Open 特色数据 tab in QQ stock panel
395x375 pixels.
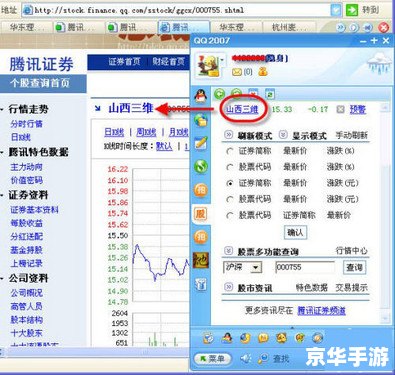(x=312, y=287)
